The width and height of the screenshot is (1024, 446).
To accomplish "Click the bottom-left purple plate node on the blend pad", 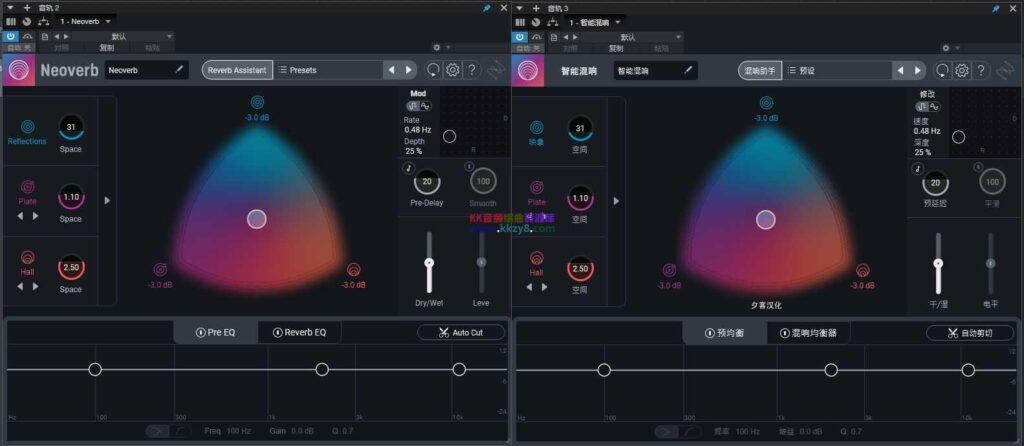I will click(160, 268).
